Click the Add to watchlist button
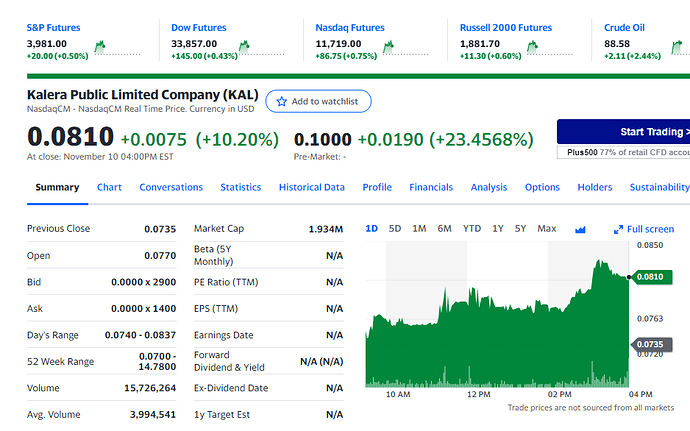This screenshot has width=690, height=431. tap(318, 101)
